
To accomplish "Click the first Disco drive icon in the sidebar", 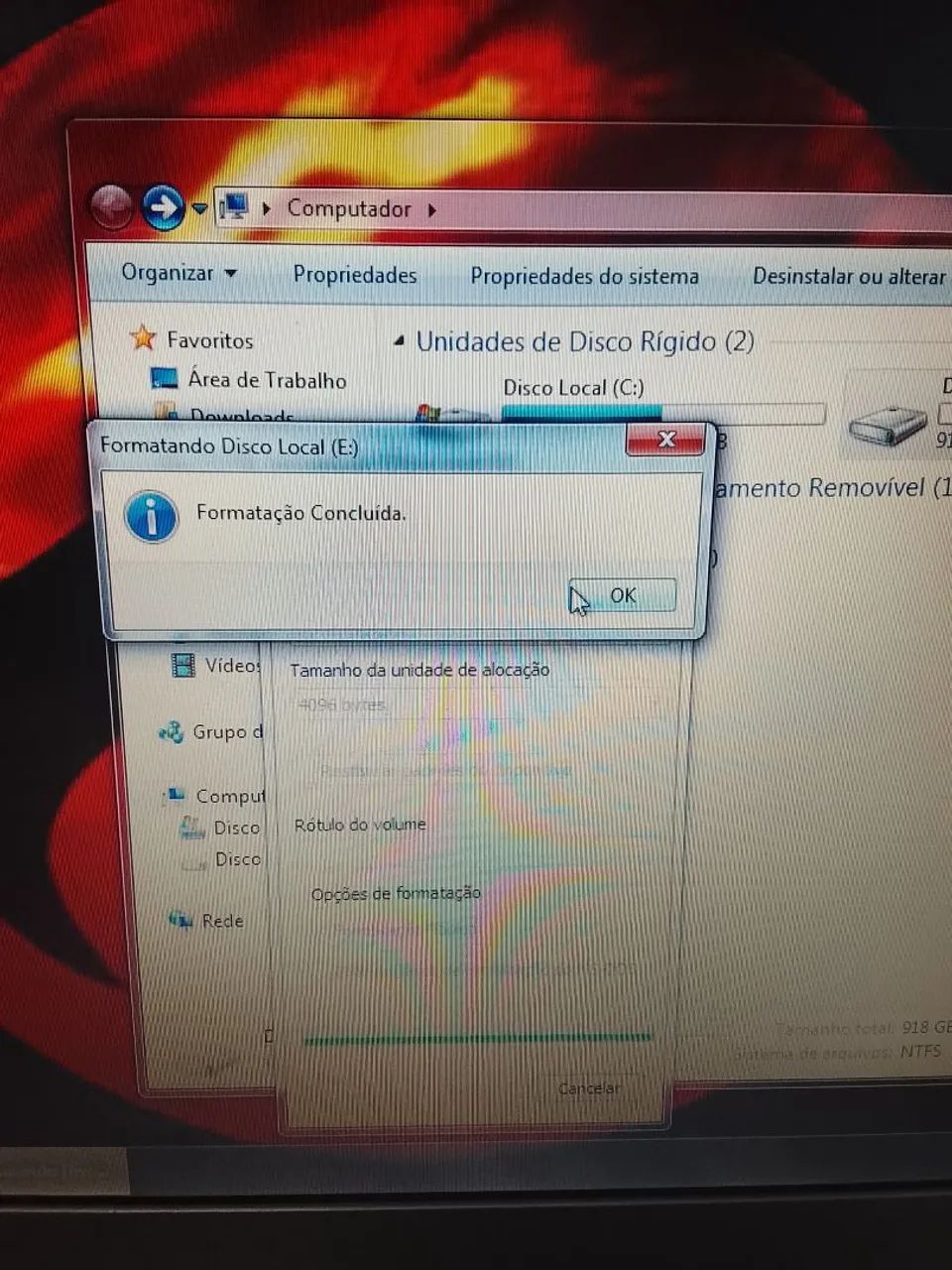I will pos(192,827).
